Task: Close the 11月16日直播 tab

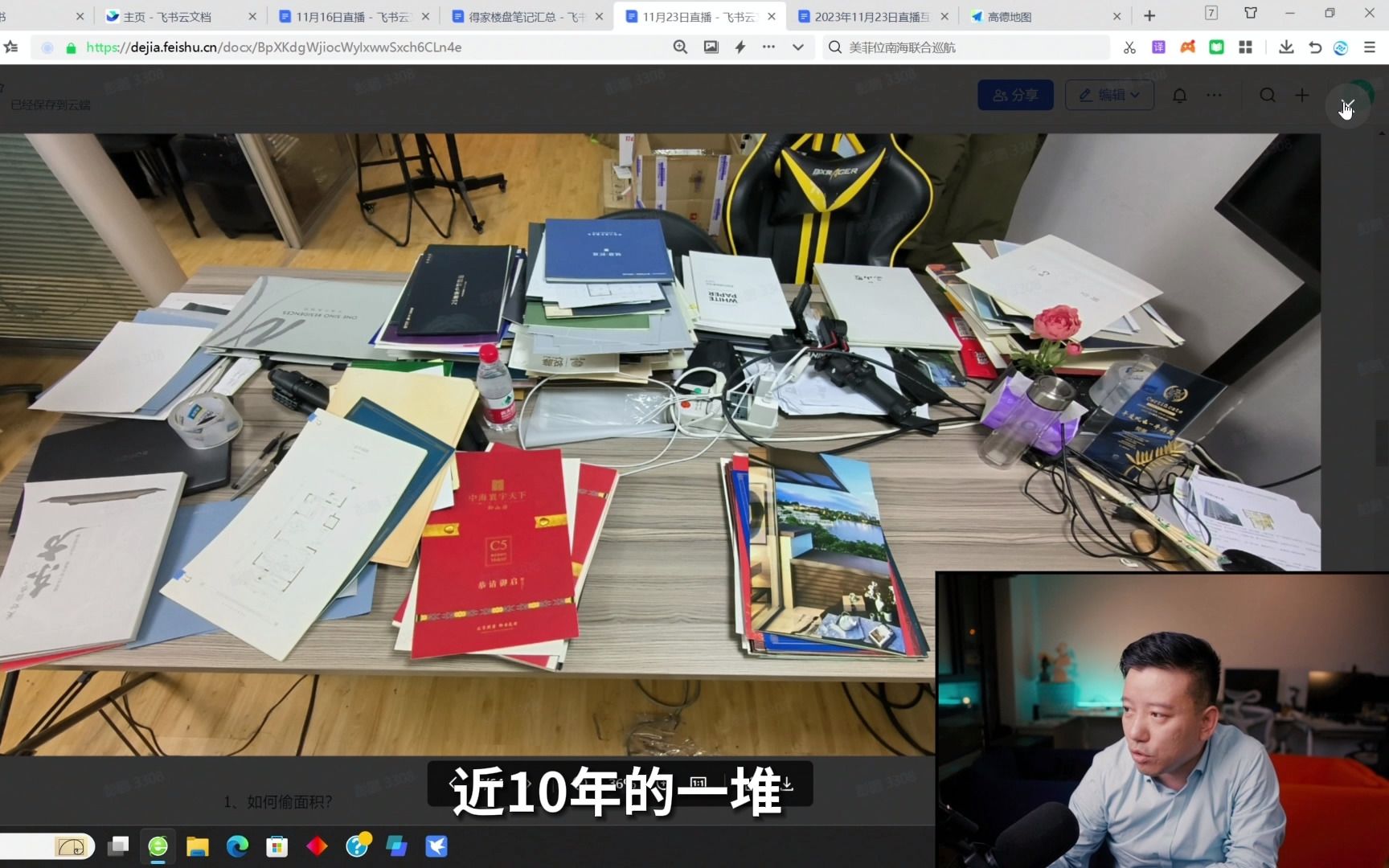Action: click(425, 16)
